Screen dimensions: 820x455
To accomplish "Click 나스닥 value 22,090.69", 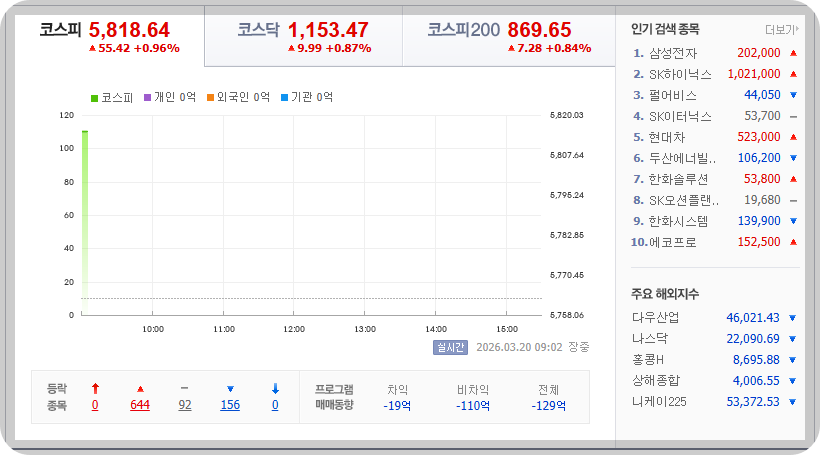I will [753, 339].
